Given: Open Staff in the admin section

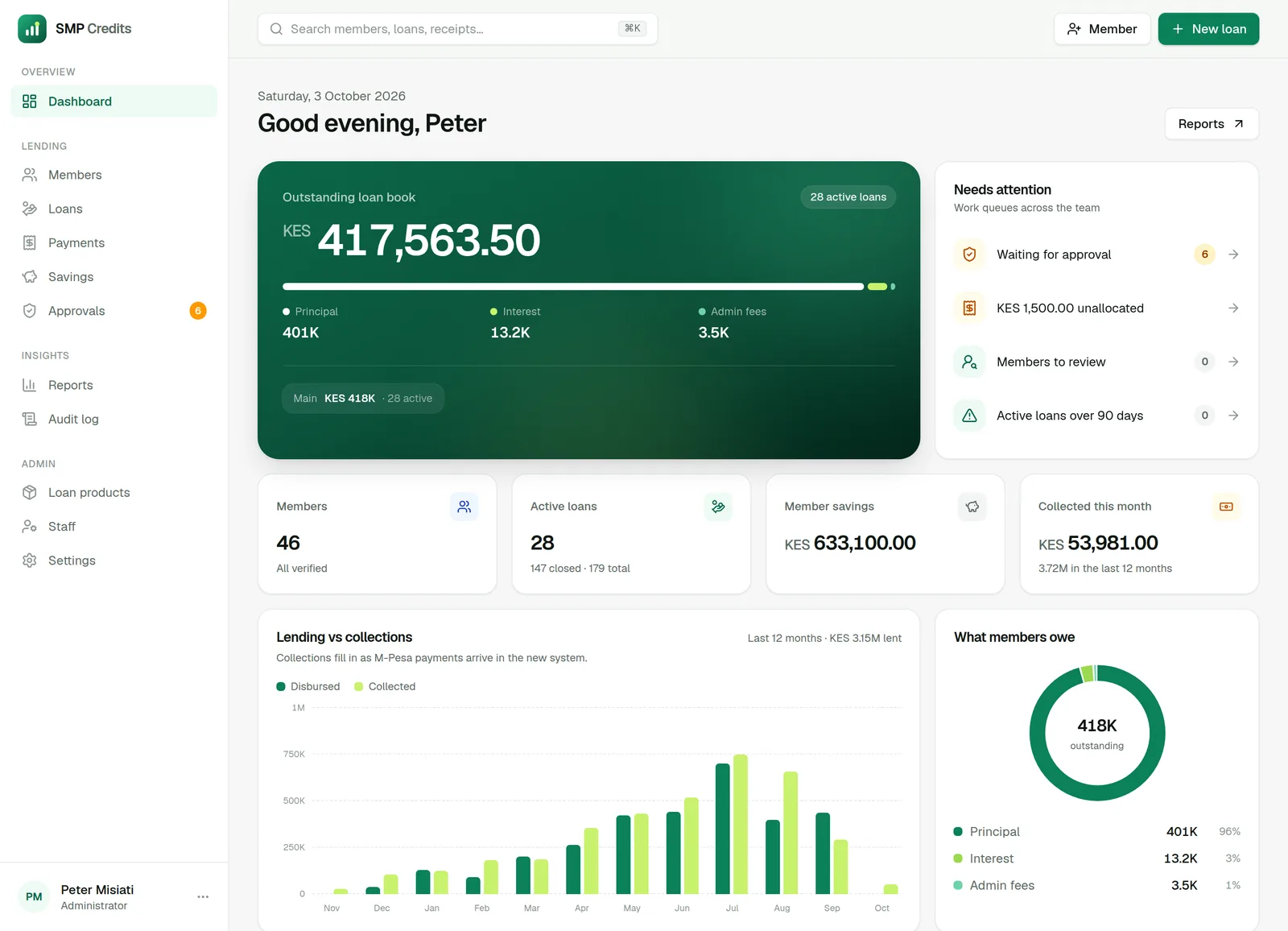Looking at the screenshot, I should (114, 527).
